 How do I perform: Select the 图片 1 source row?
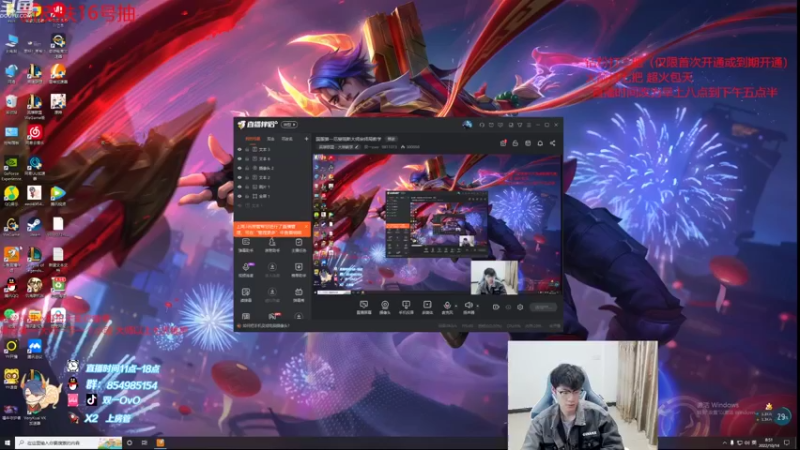coord(273,187)
